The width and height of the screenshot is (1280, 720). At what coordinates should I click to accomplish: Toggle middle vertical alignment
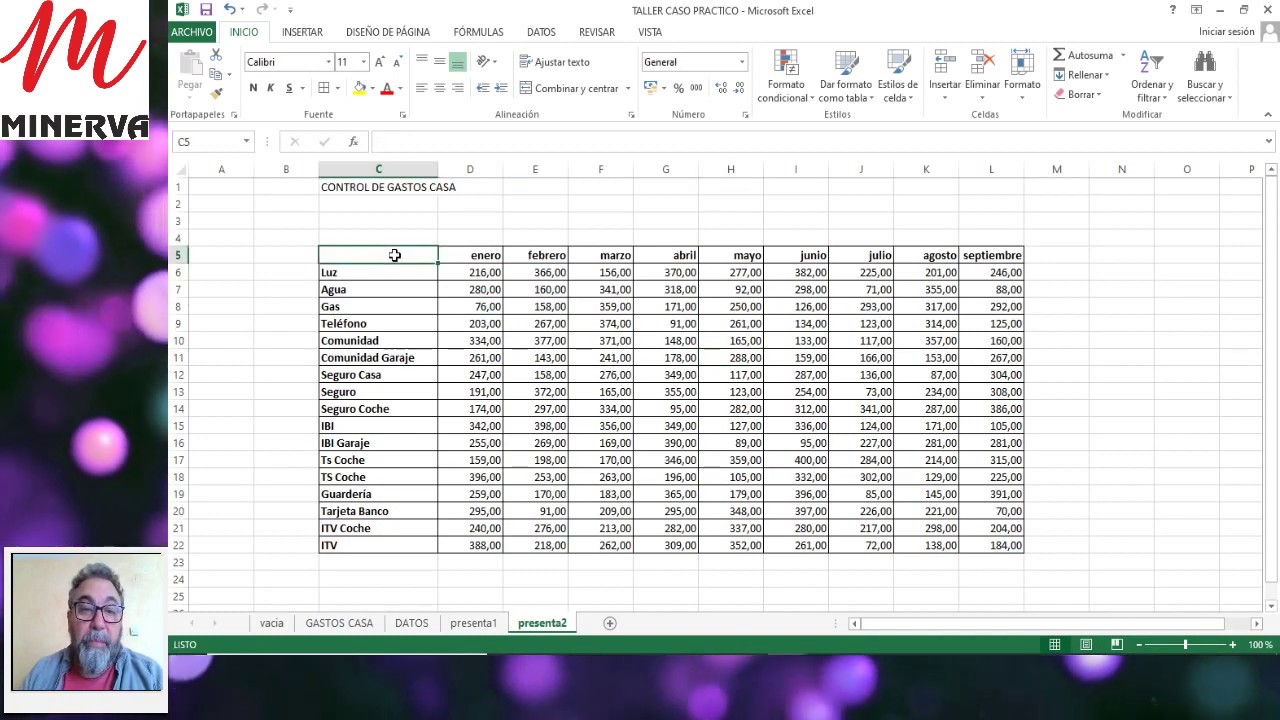click(440, 62)
